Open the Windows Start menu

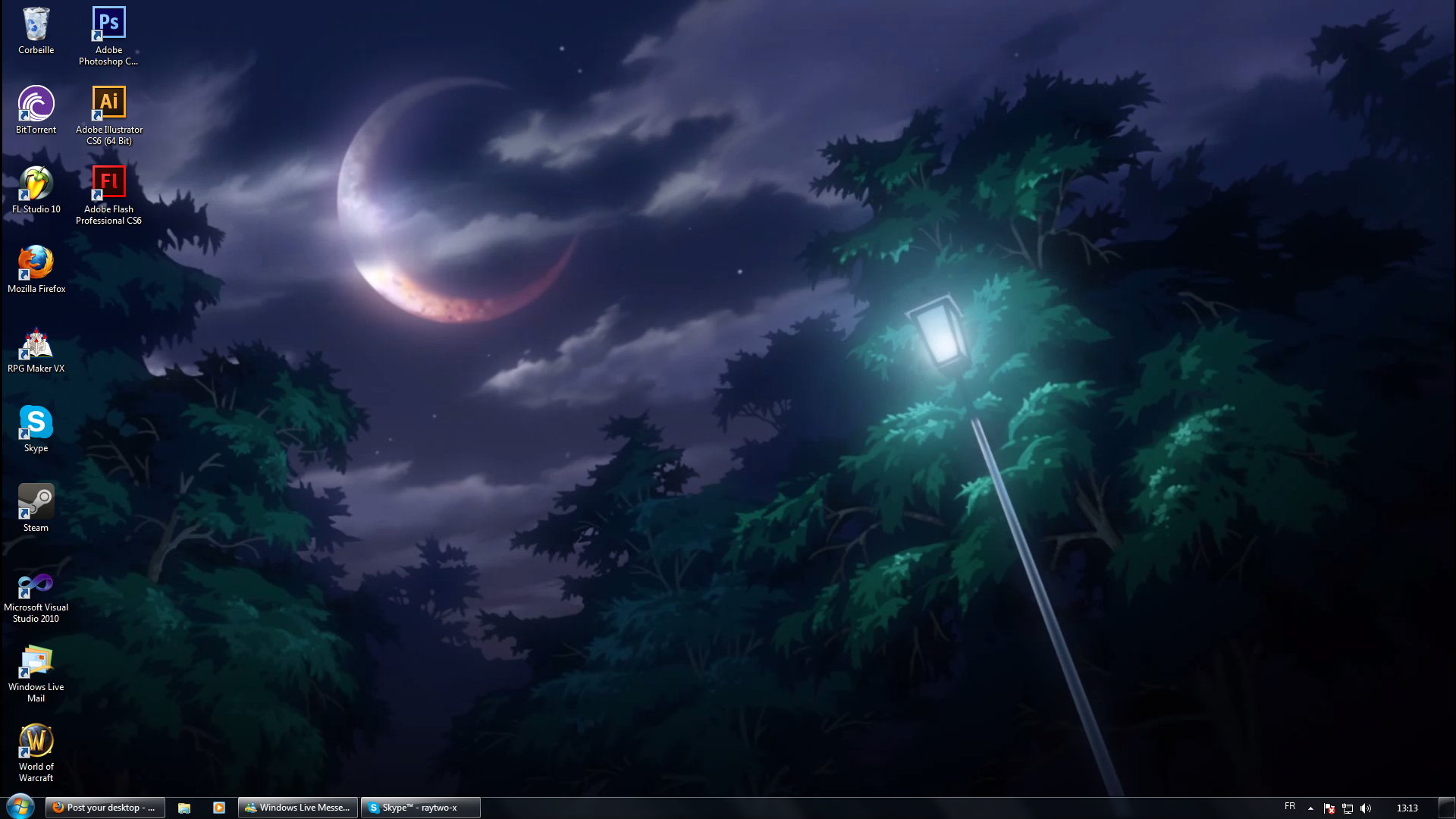click(x=20, y=806)
